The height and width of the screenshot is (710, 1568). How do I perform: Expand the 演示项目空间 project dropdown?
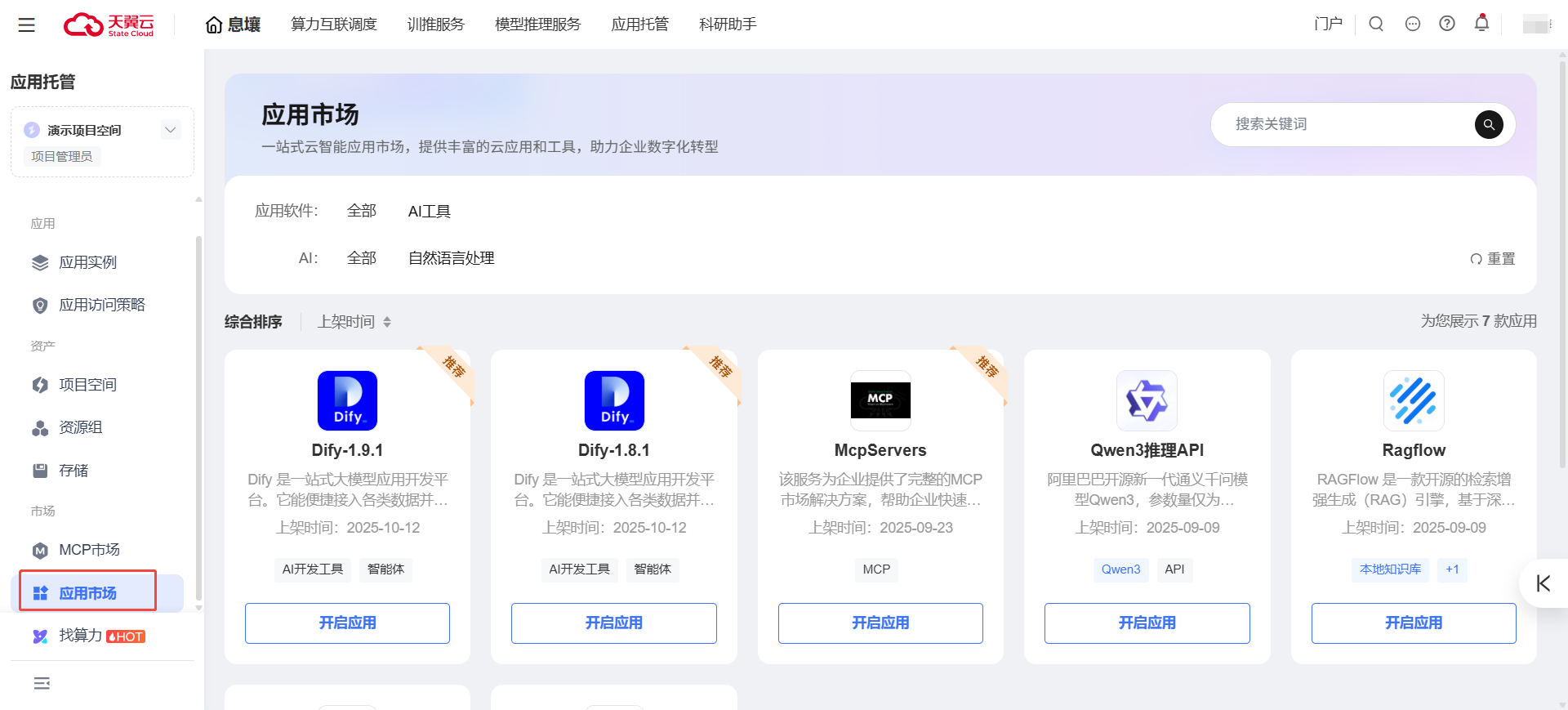tap(171, 130)
